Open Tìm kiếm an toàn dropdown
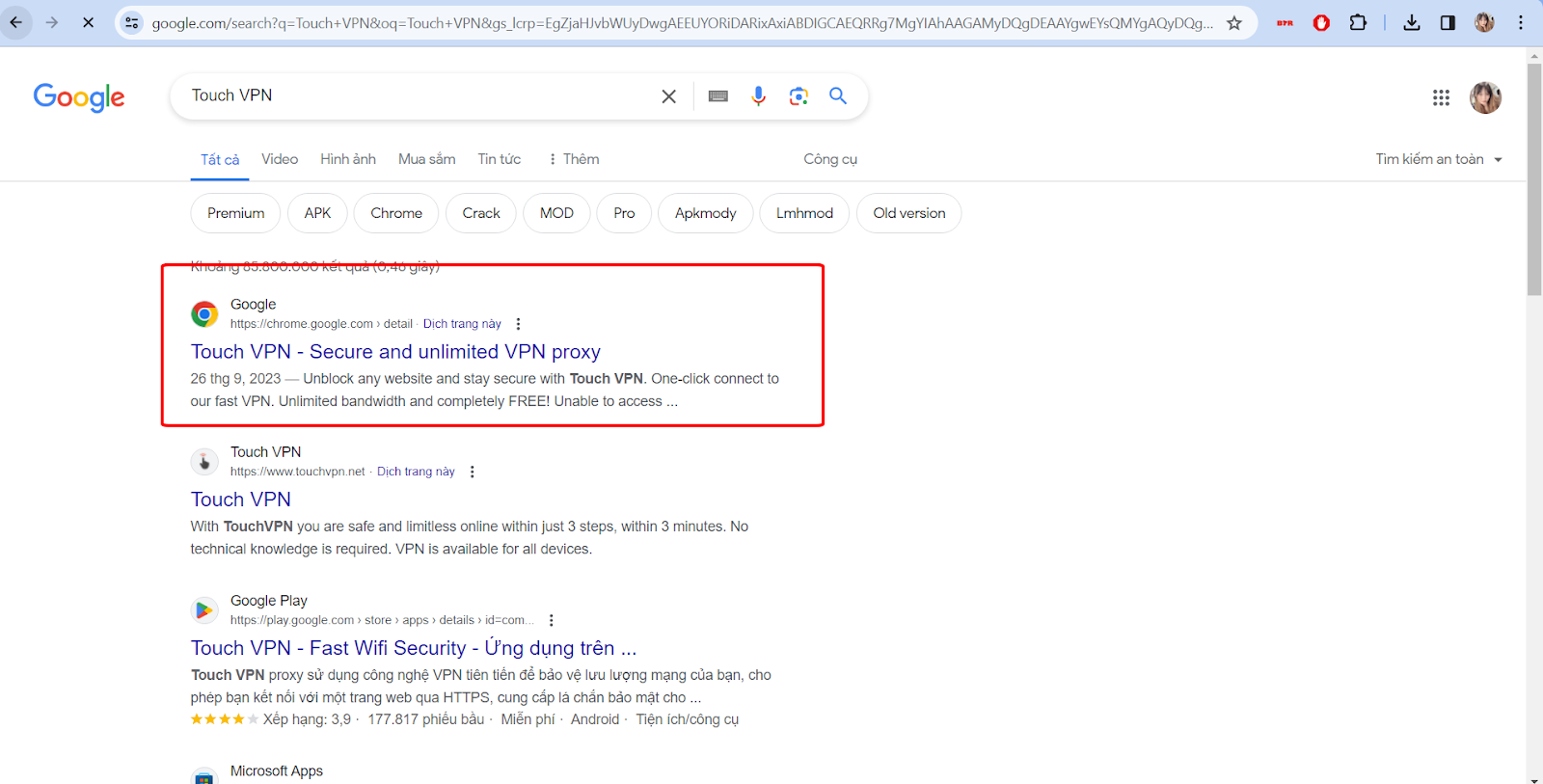Image resolution: width=1543 pixels, height=784 pixels. [x=1439, y=159]
